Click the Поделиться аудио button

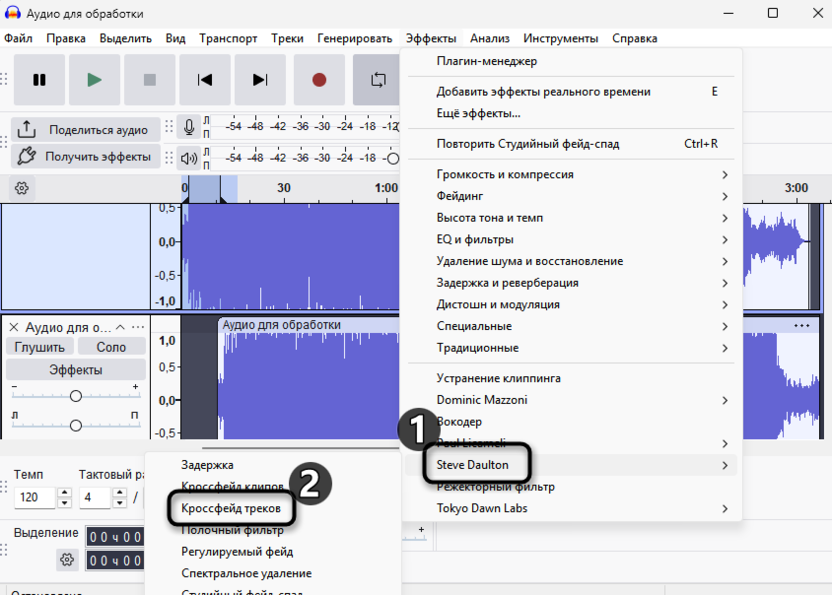(85, 129)
